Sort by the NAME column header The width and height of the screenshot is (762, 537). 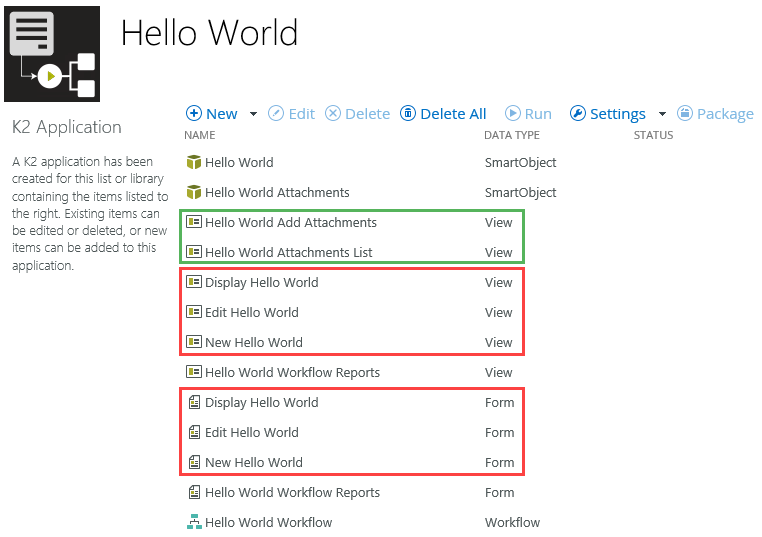click(x=200, y=135)
